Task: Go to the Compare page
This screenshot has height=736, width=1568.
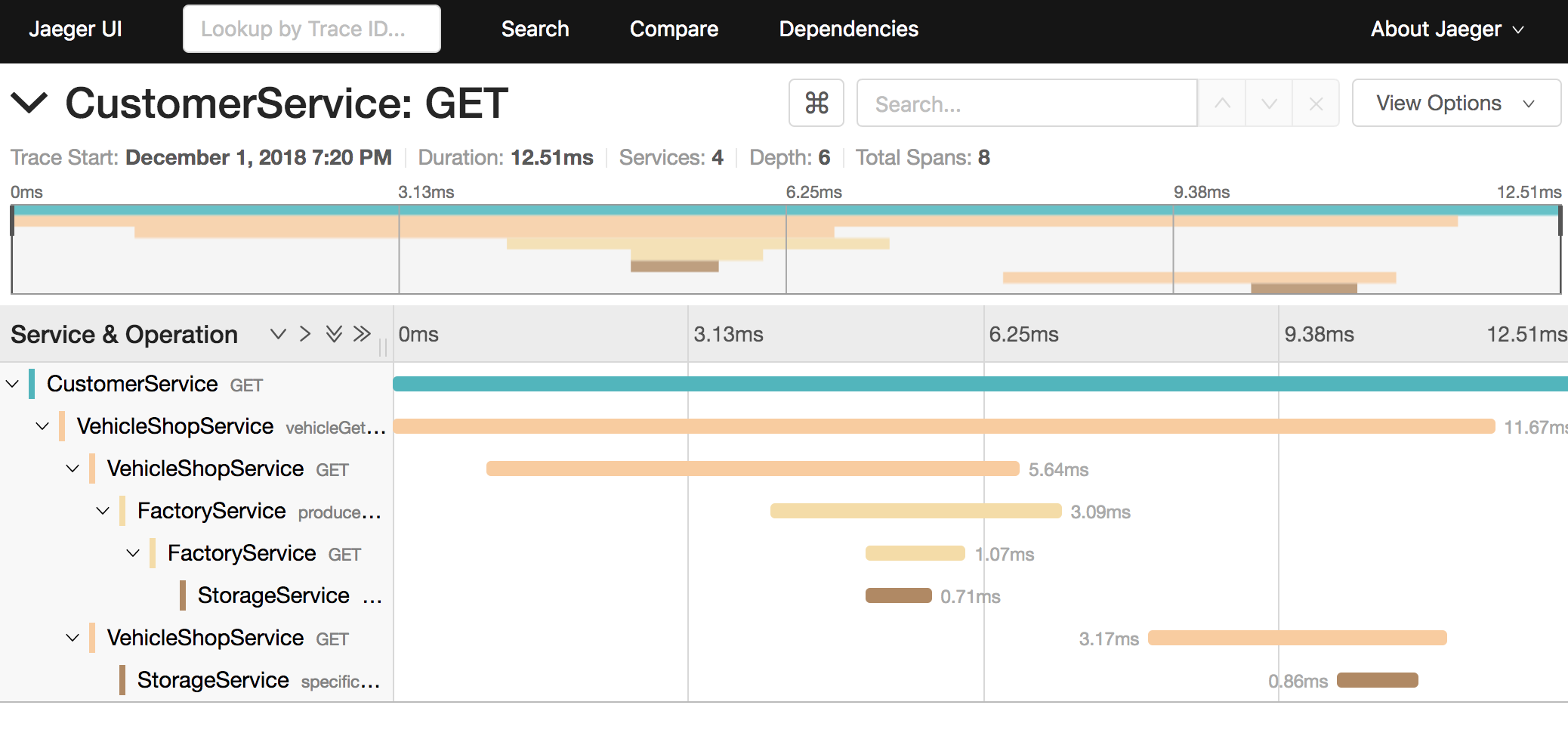Action: tap(674, 29)
